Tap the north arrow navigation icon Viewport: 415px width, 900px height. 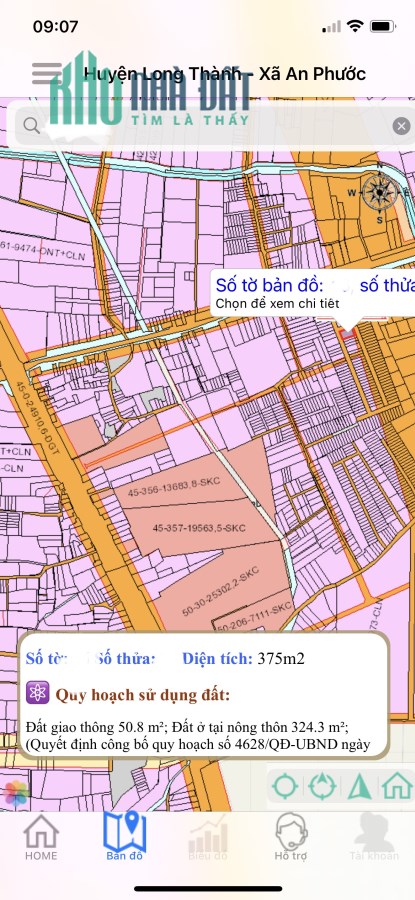[360, 786]
